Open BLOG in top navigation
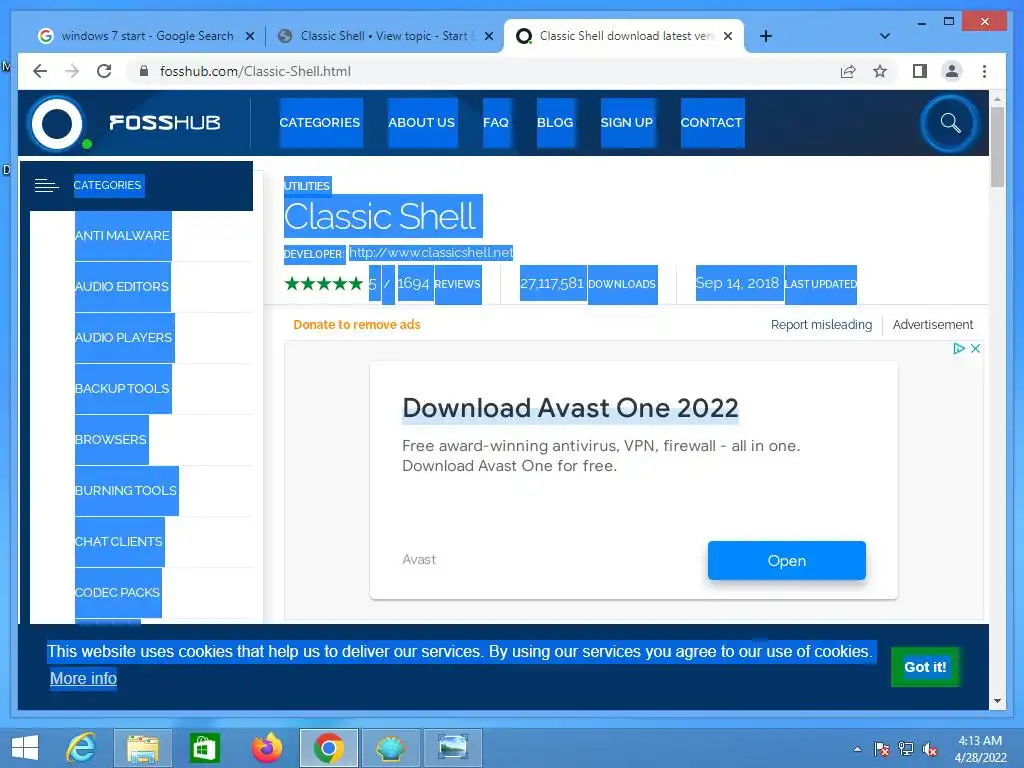The height and width of the screenshot is (768, 1024). (555, 123)
